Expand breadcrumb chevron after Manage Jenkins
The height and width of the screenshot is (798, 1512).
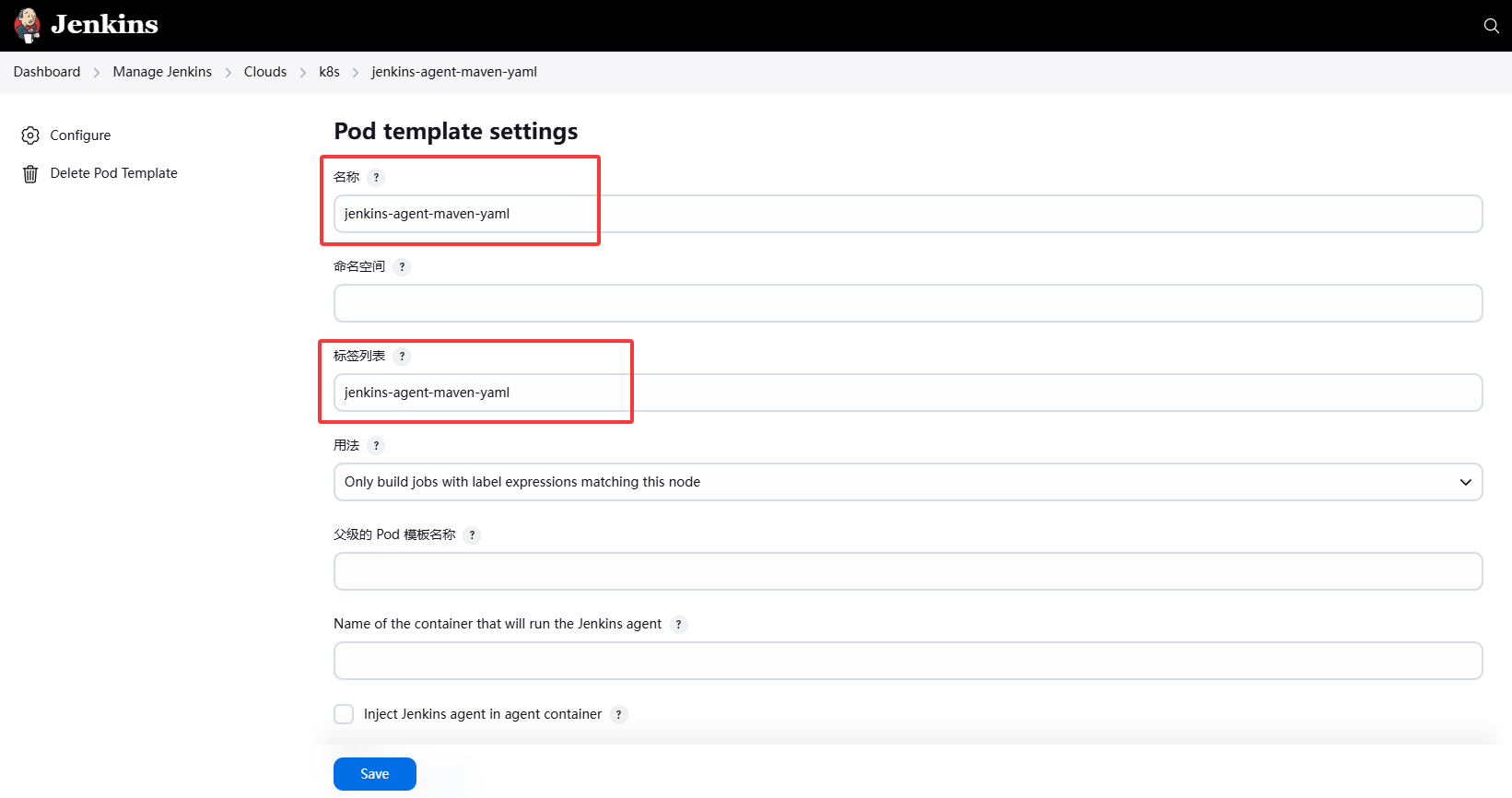click(229, 73)
